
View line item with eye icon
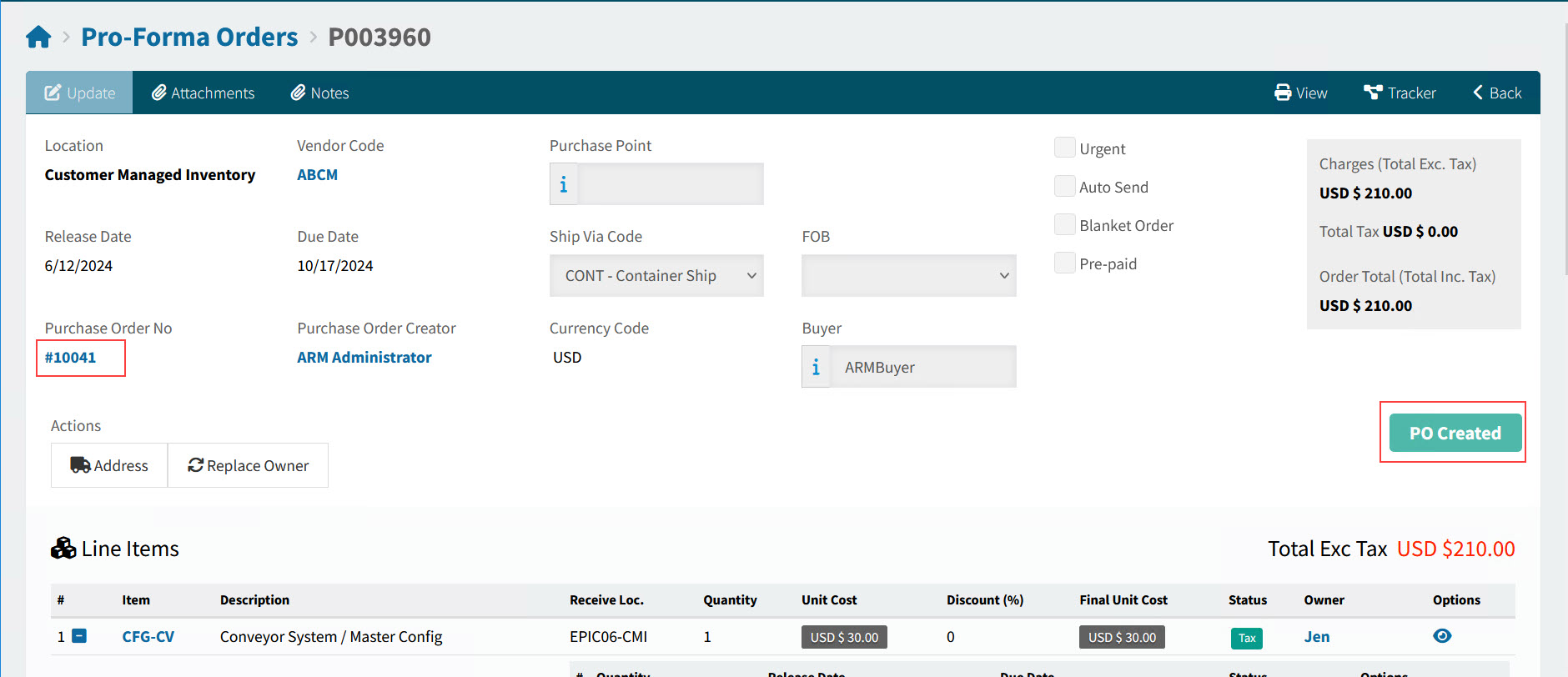(1442, 636)
